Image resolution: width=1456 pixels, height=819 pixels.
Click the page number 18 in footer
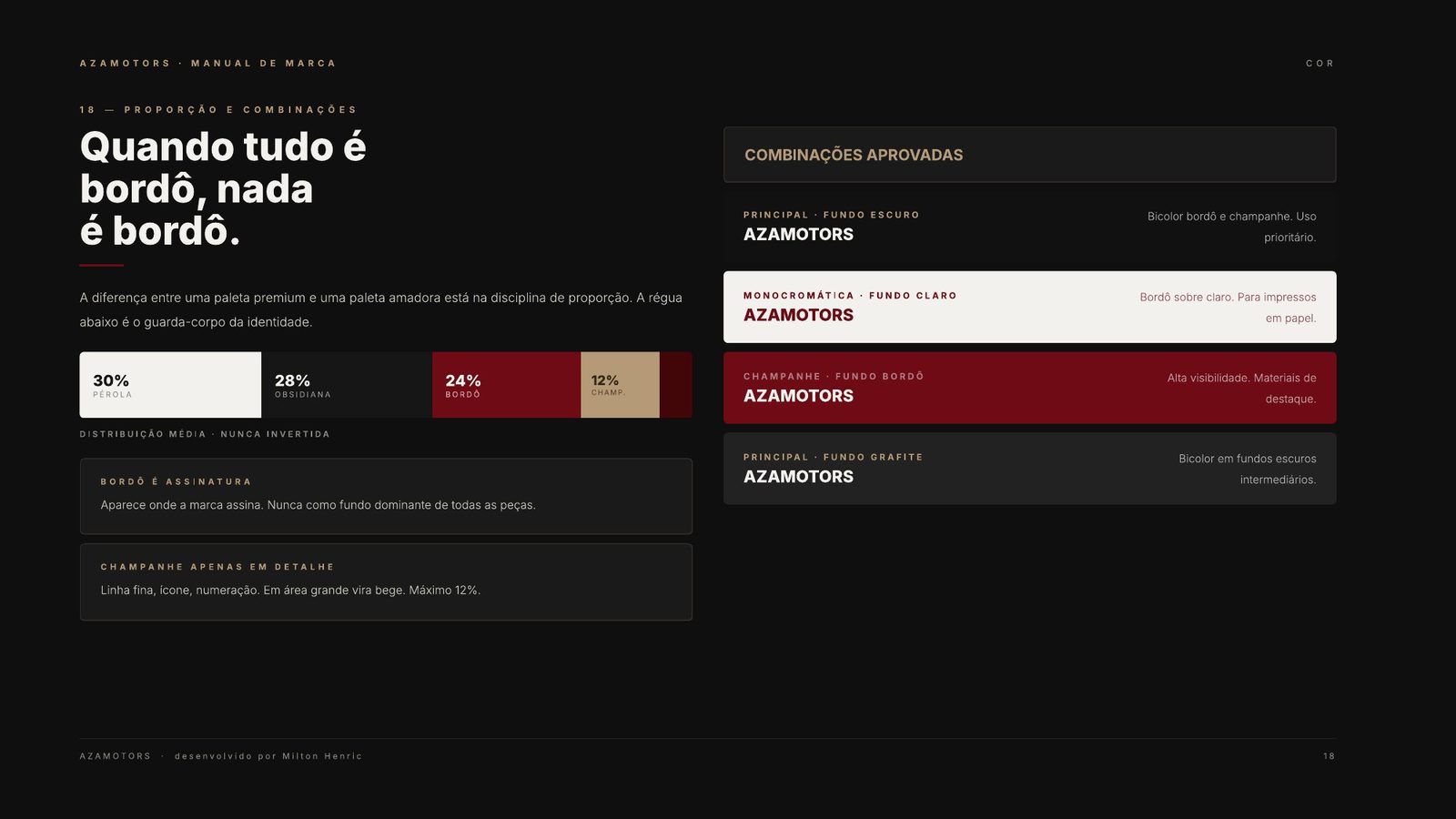pyautogui.click(x=1329, y=756)
